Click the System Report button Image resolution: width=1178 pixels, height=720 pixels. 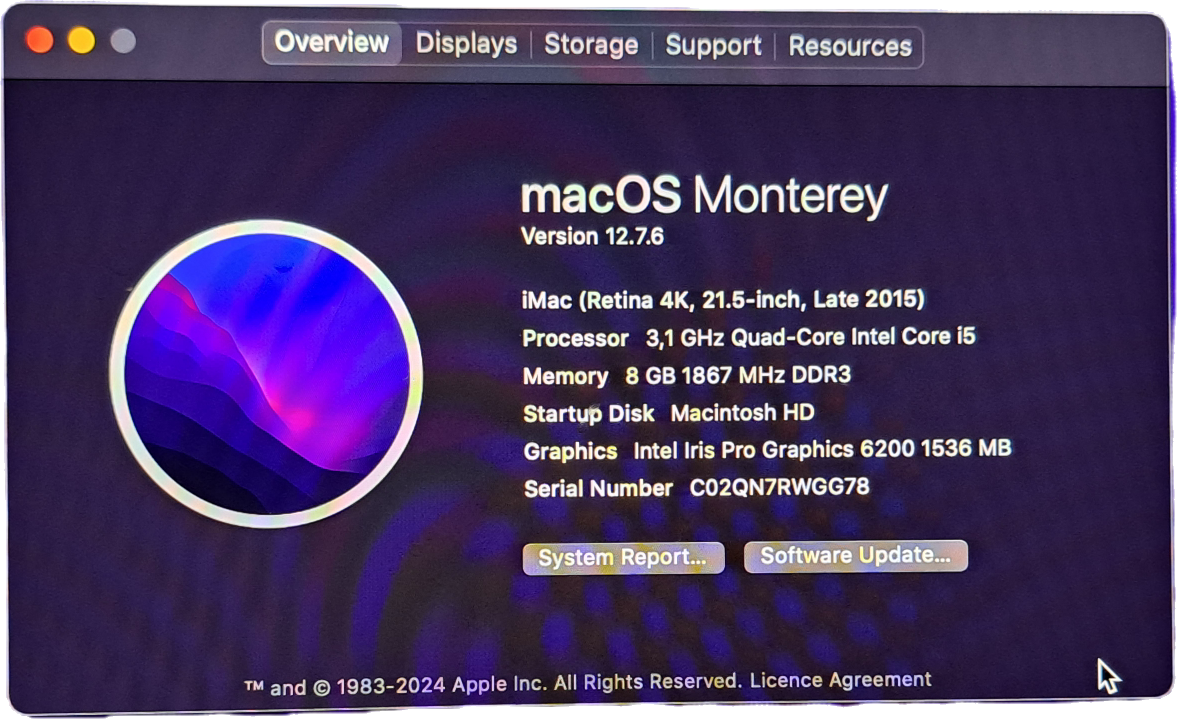(623, 558)
